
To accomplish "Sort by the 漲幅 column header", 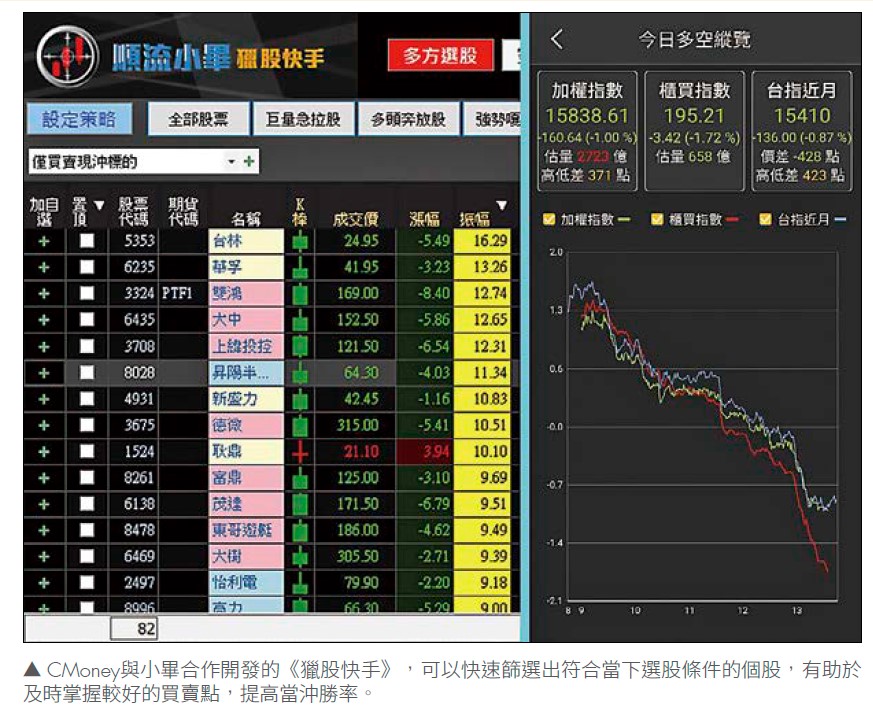I will point(424,219).
